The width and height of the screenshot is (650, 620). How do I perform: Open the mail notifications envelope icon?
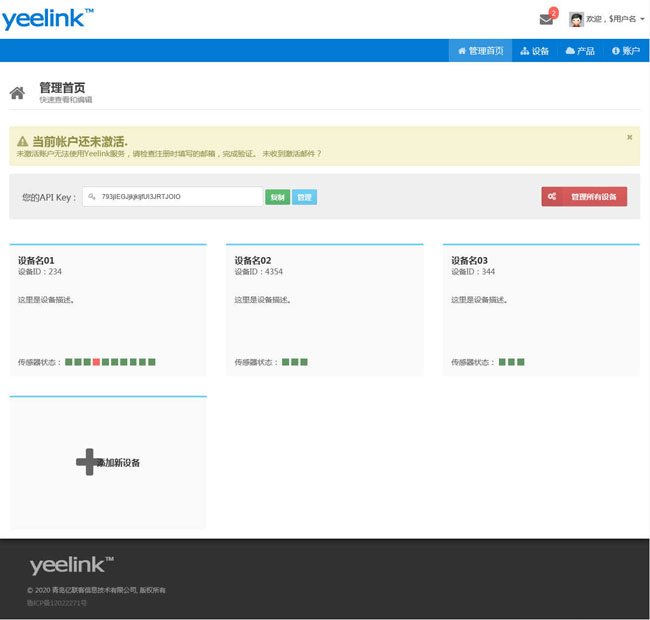coord(546,19)
